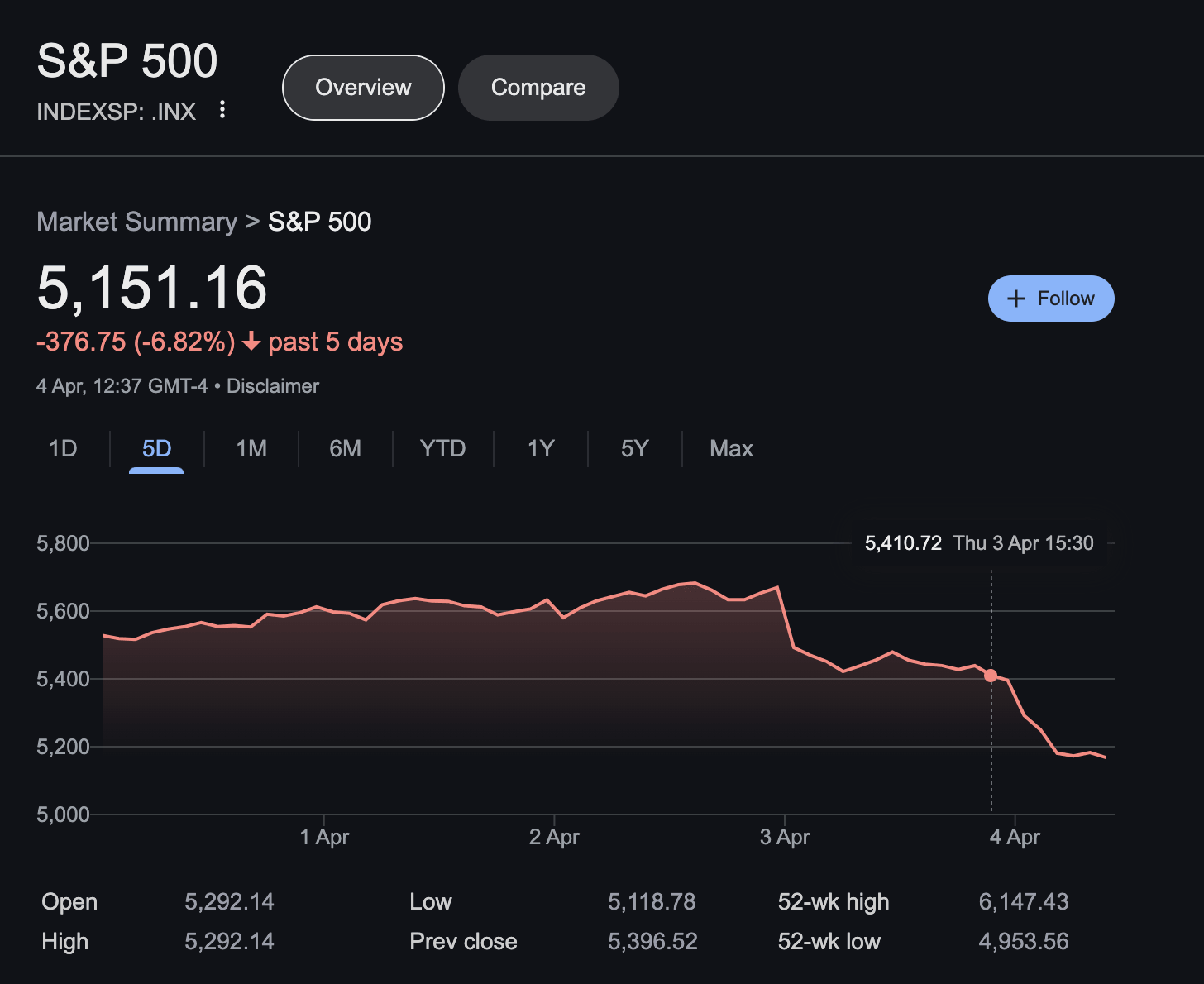
Task: Click the Prev close value 5,396.52
Action: tap(652, 941)
